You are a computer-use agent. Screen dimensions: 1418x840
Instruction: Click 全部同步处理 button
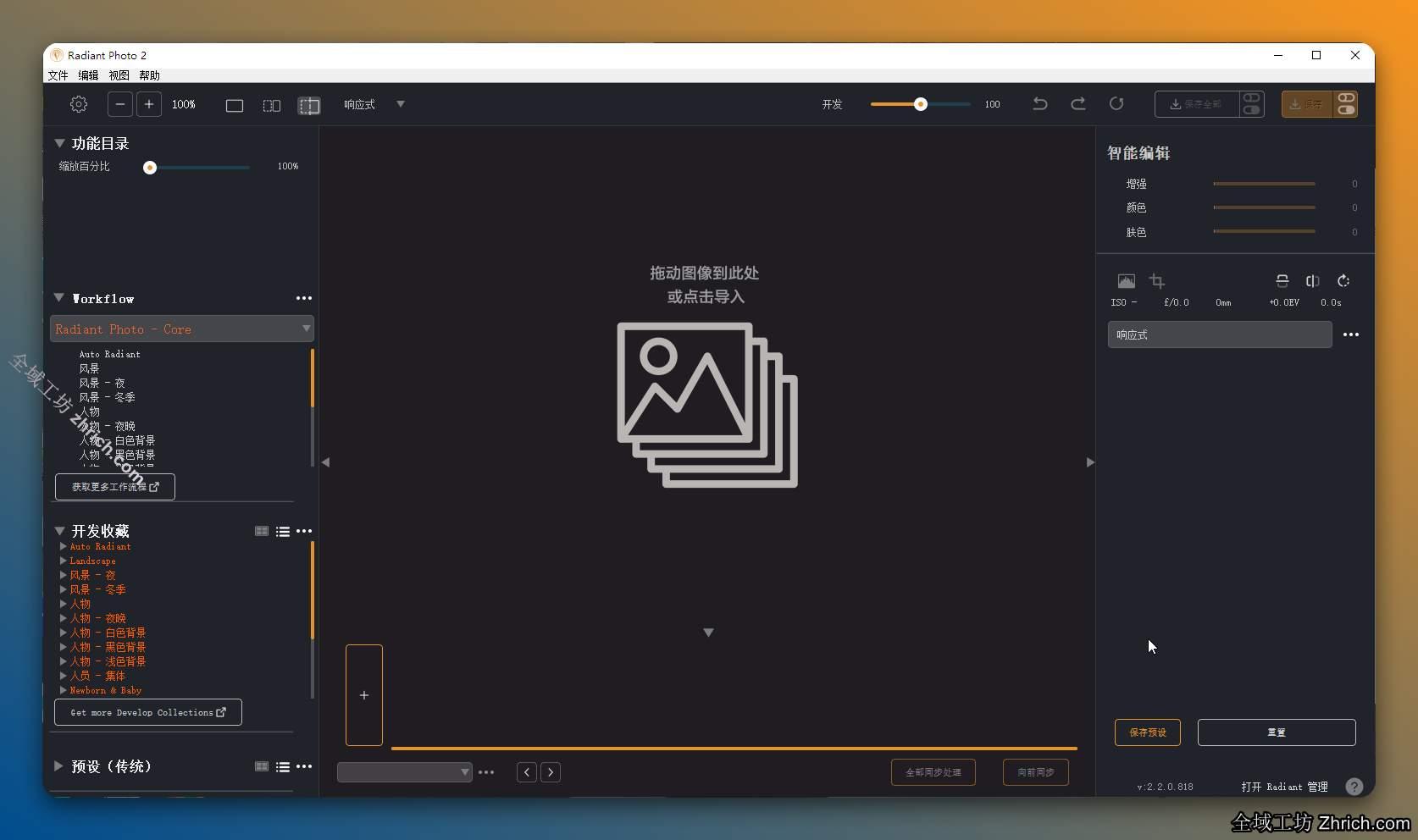933,772
